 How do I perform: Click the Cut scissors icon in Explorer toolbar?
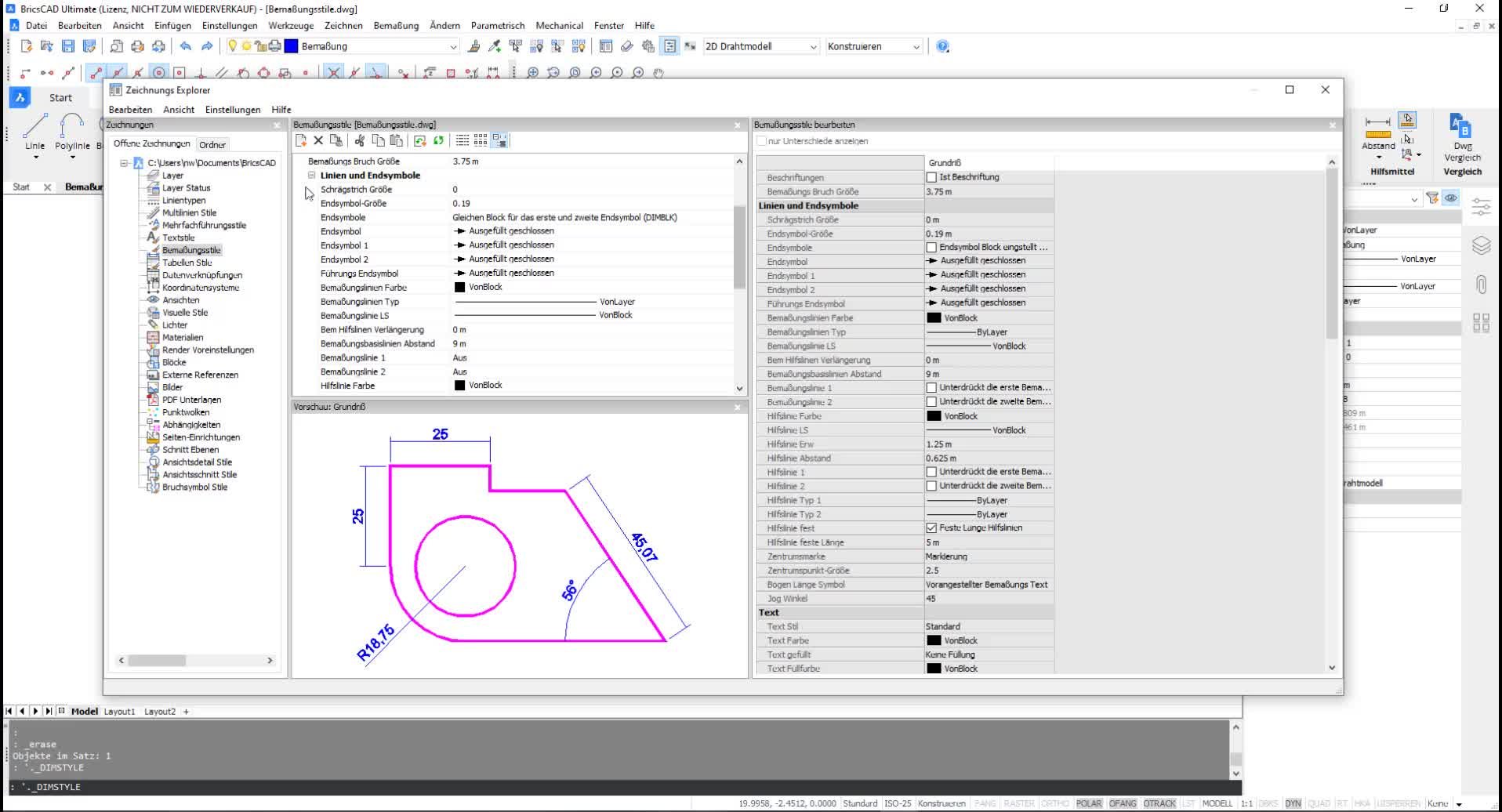pyautogui.click(x=360, y=140)
